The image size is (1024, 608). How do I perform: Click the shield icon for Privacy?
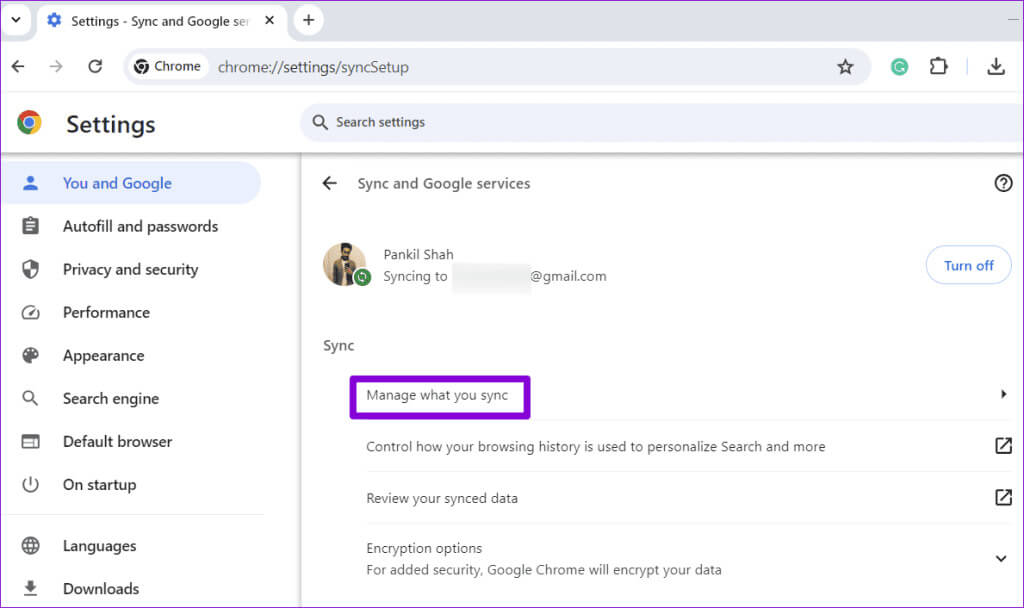30,269
